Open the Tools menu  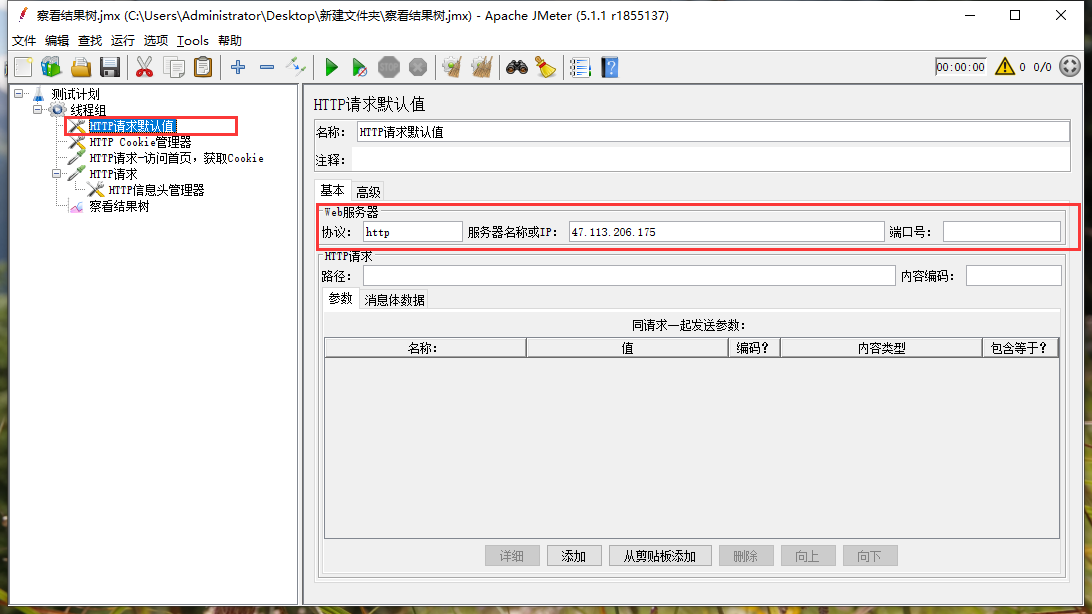click(x=192, y=41)
